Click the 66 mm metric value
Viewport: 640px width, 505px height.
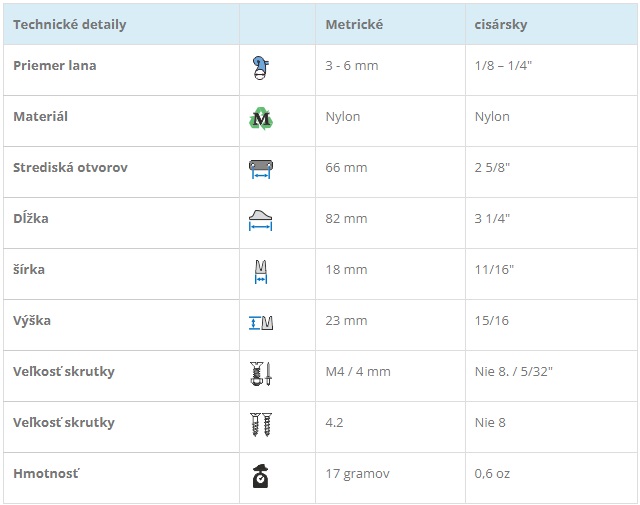pos(347,168)
